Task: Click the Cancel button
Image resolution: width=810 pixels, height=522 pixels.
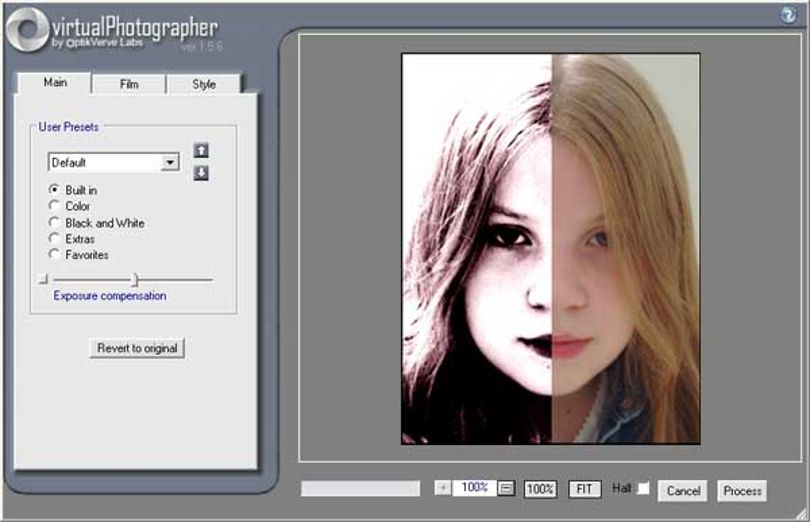Action: point(682,491)
